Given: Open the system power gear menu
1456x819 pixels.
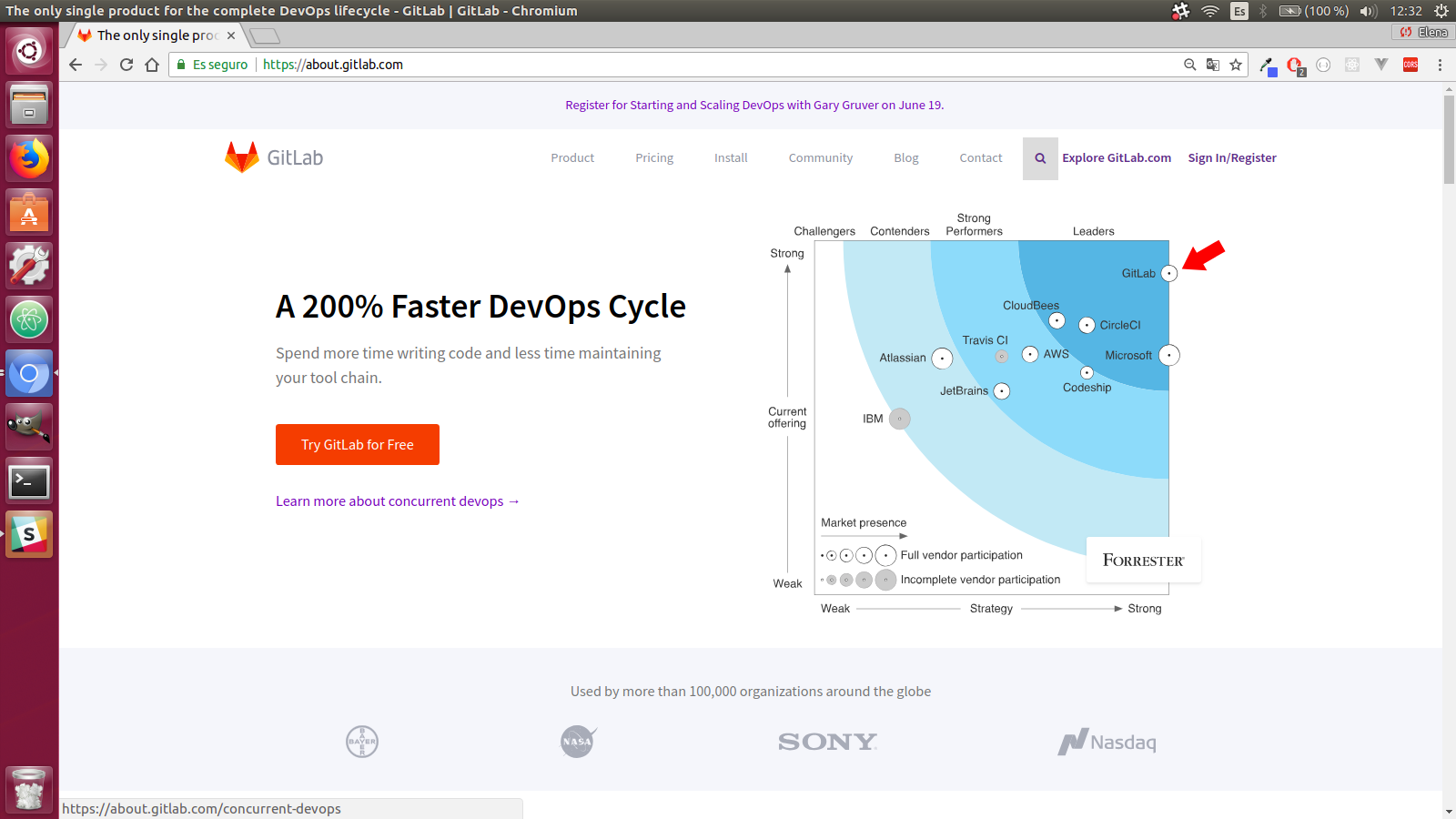Looking at the screenshot, I should (1441, 11).
